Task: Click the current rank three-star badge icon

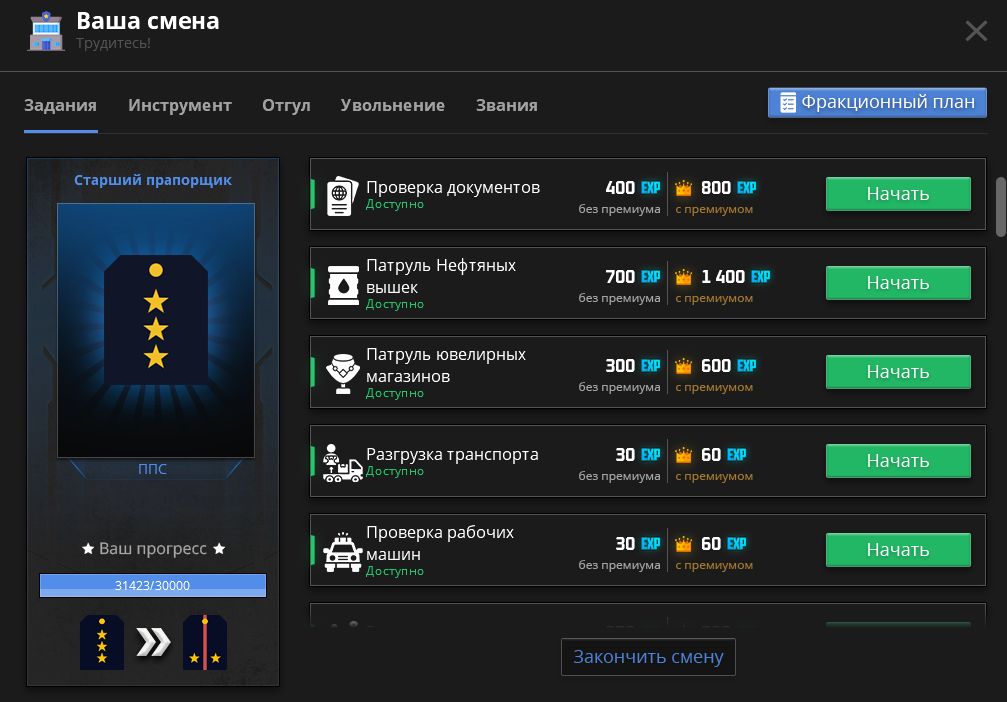Action: tap(102, 642)
